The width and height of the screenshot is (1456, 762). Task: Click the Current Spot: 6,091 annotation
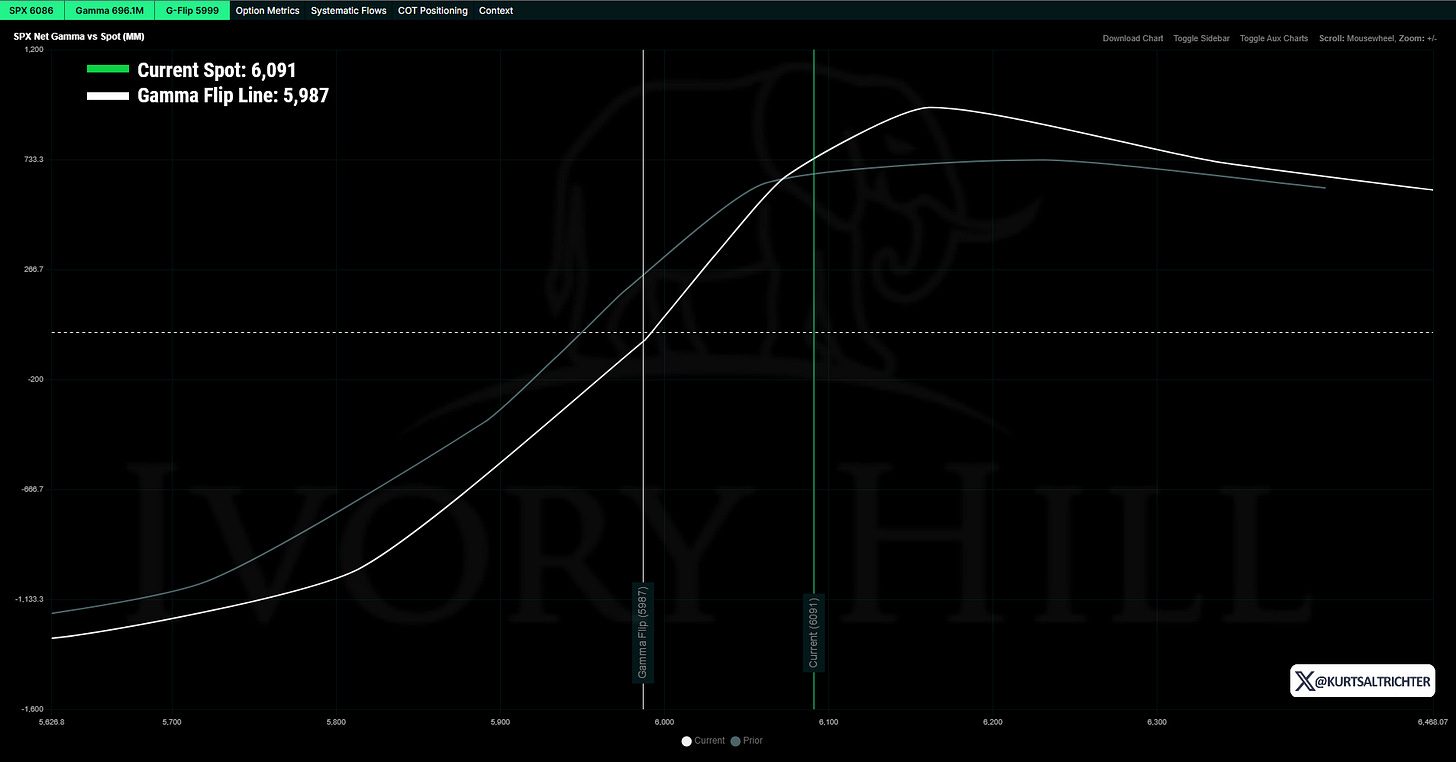[x=217, y=70]
